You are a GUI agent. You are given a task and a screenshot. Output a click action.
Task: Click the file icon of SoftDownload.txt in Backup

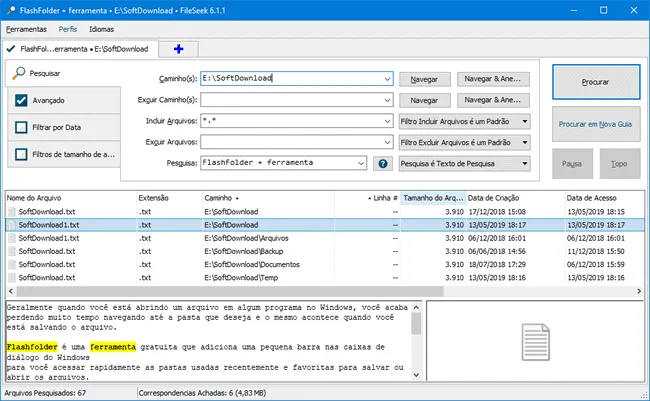12,251
